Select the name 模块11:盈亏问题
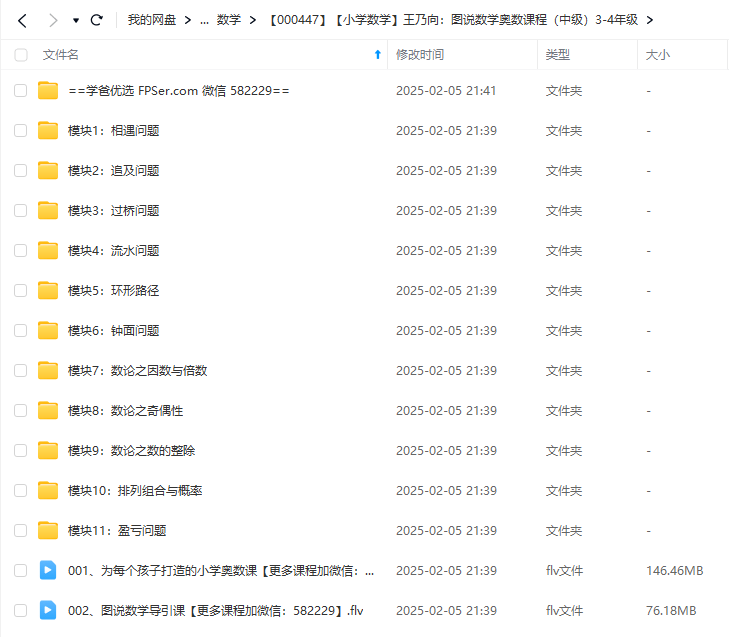 pyautogui.click(x=117, y=530)
